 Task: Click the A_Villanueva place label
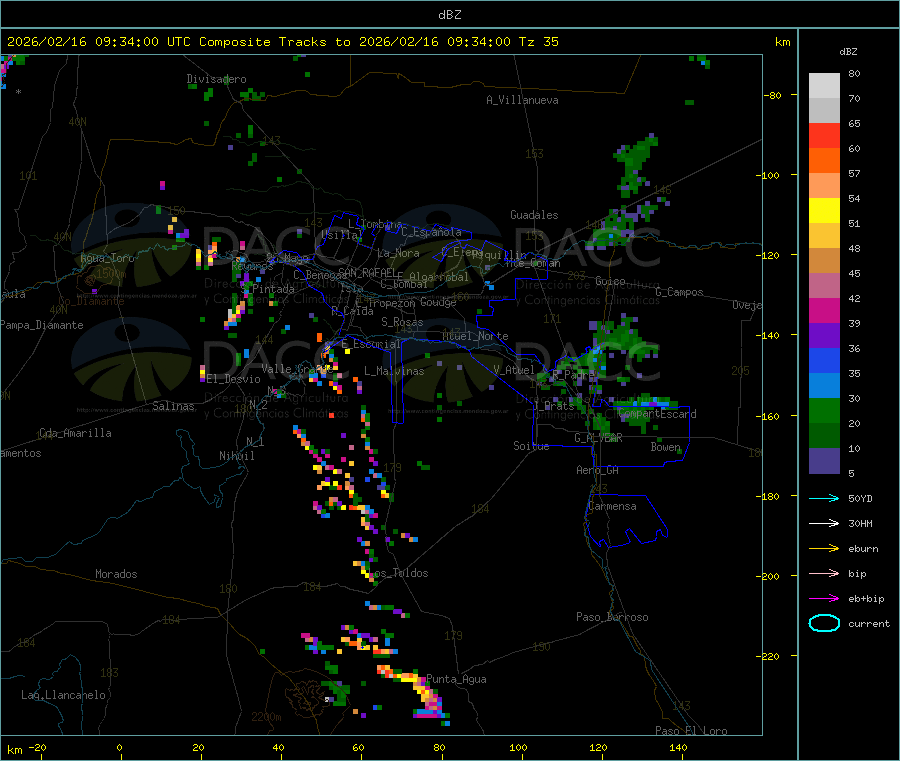pos(522,100)
